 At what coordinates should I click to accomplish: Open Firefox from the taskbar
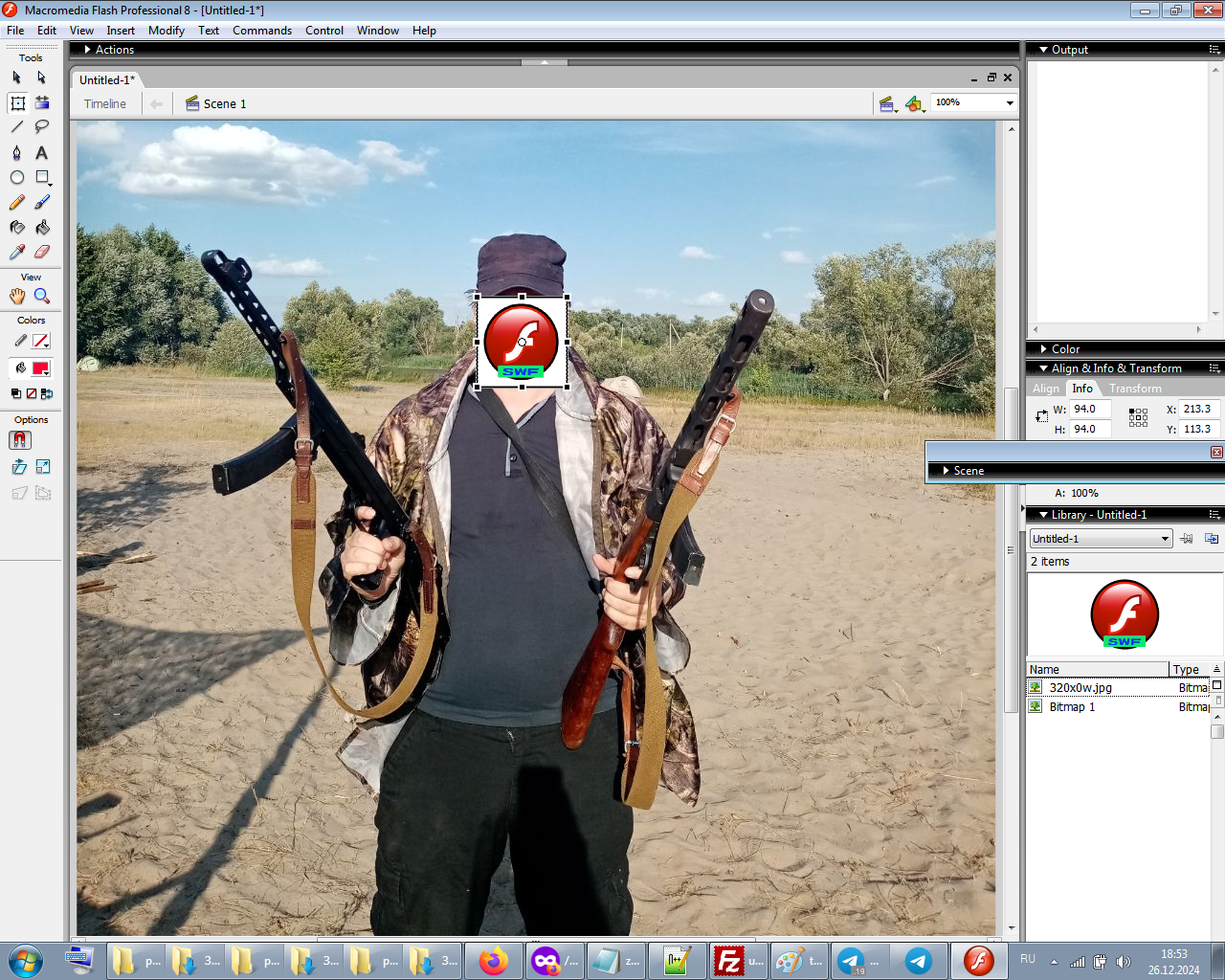[x=494, y=961]
